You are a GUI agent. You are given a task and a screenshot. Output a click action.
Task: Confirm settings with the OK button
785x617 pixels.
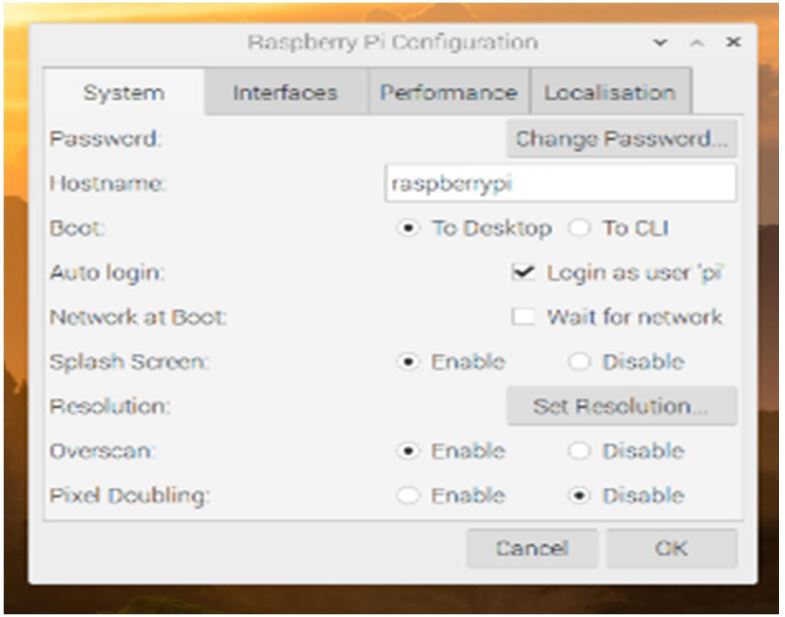click(670, 548)
